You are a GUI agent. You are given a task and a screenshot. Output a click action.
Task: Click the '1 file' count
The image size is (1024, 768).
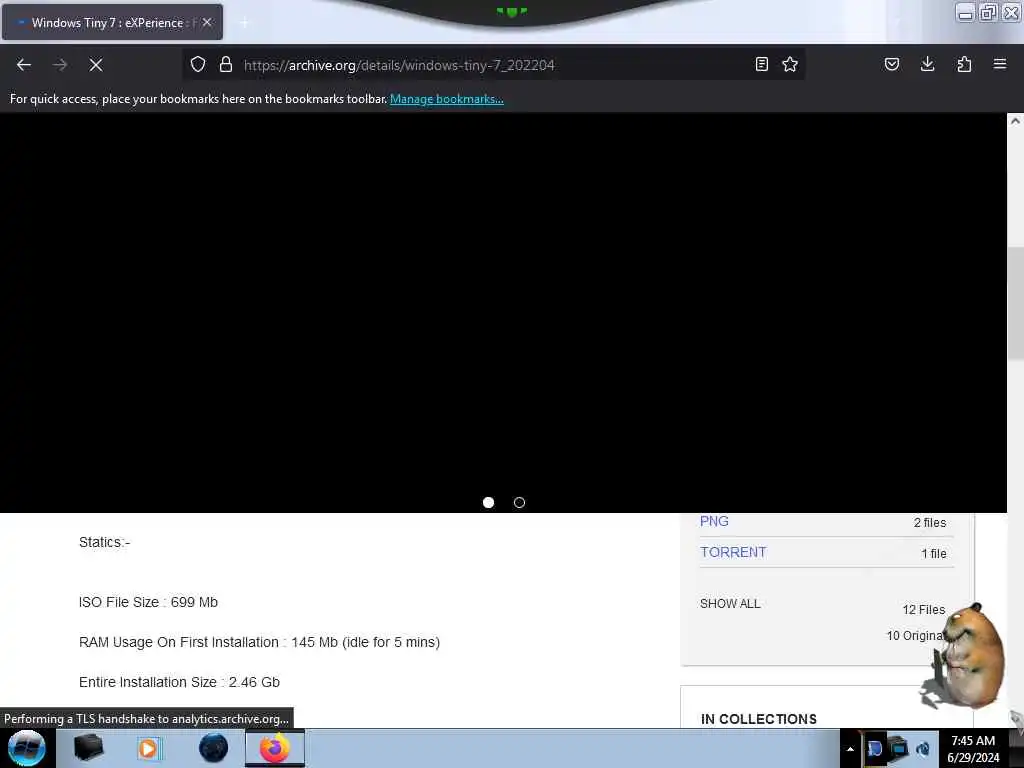point(934,553)
